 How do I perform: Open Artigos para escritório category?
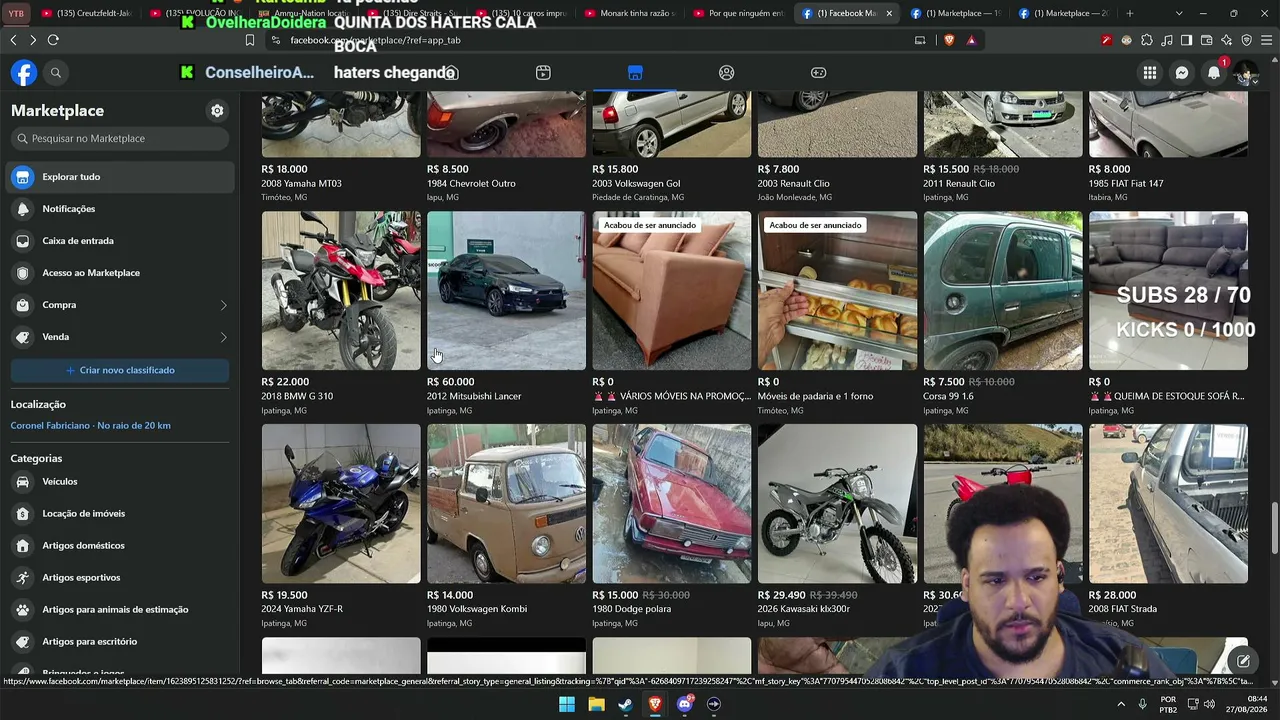(x=120, y=642)
